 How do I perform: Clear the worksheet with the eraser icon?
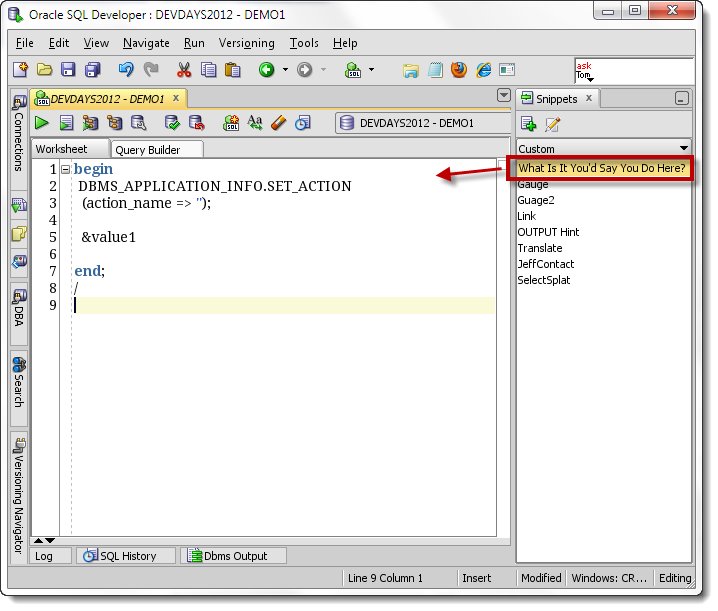[x=278, y=123]
